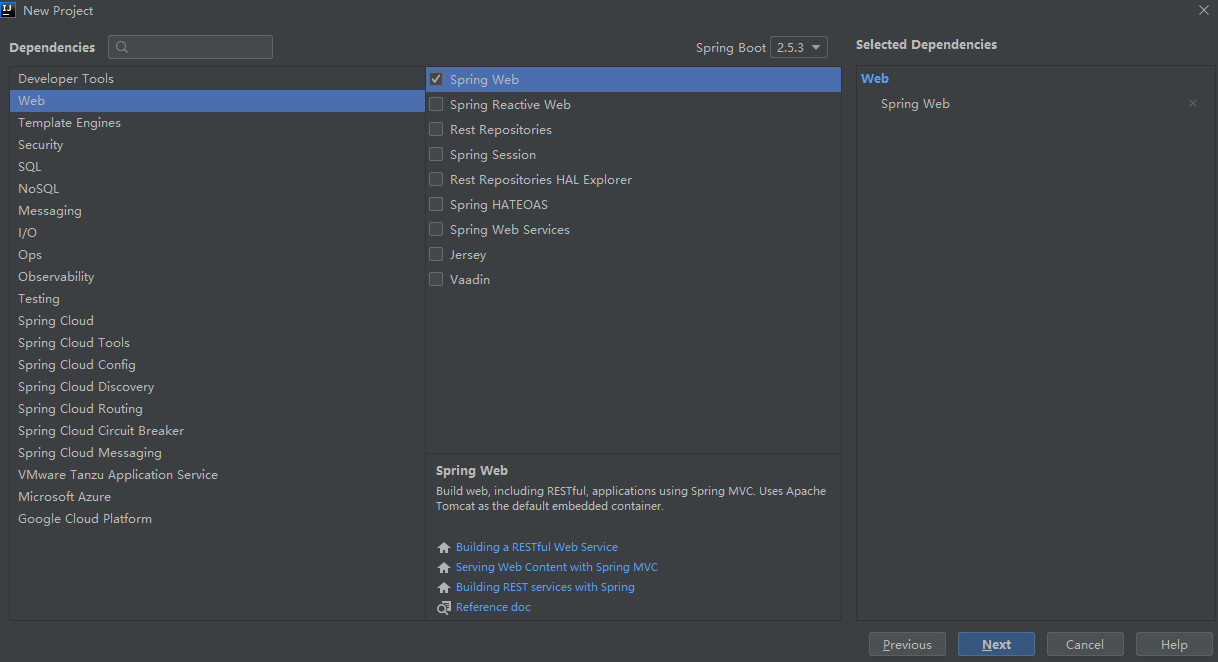Image resolution: width=1218 pixels, height=662 pixels.
Task: Select the Testing category
Action: point(217,299)
